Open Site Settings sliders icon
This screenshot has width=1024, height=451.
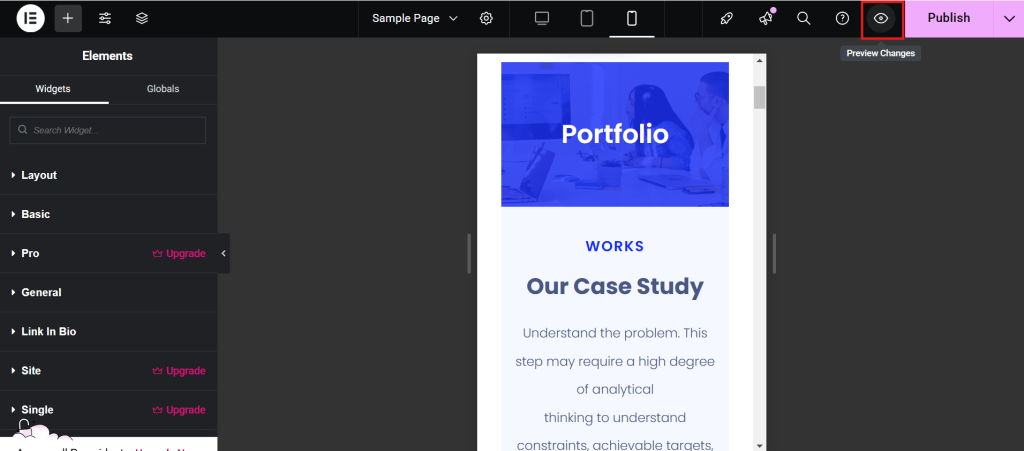click(x=105, y=18)
